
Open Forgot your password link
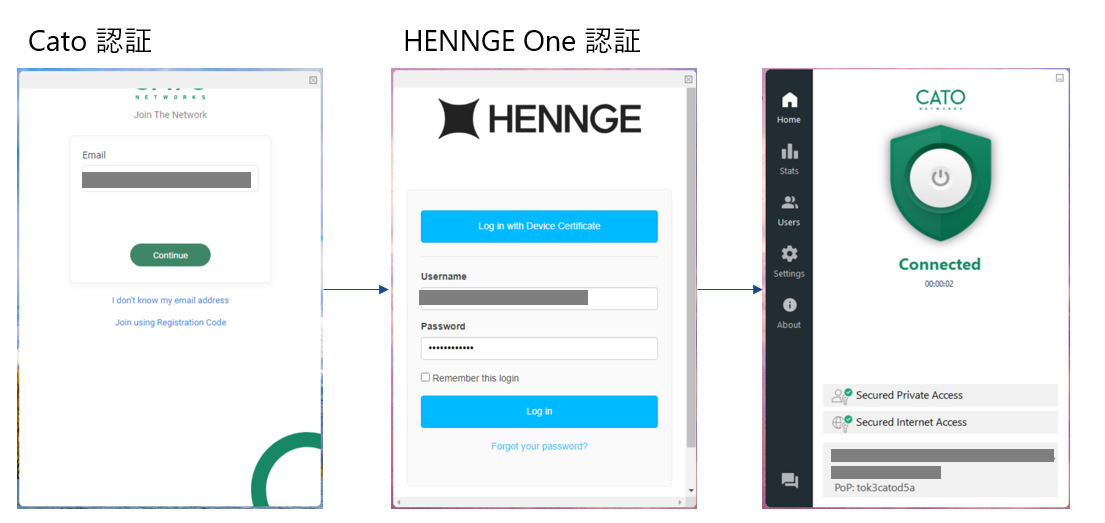pos(539,446)
